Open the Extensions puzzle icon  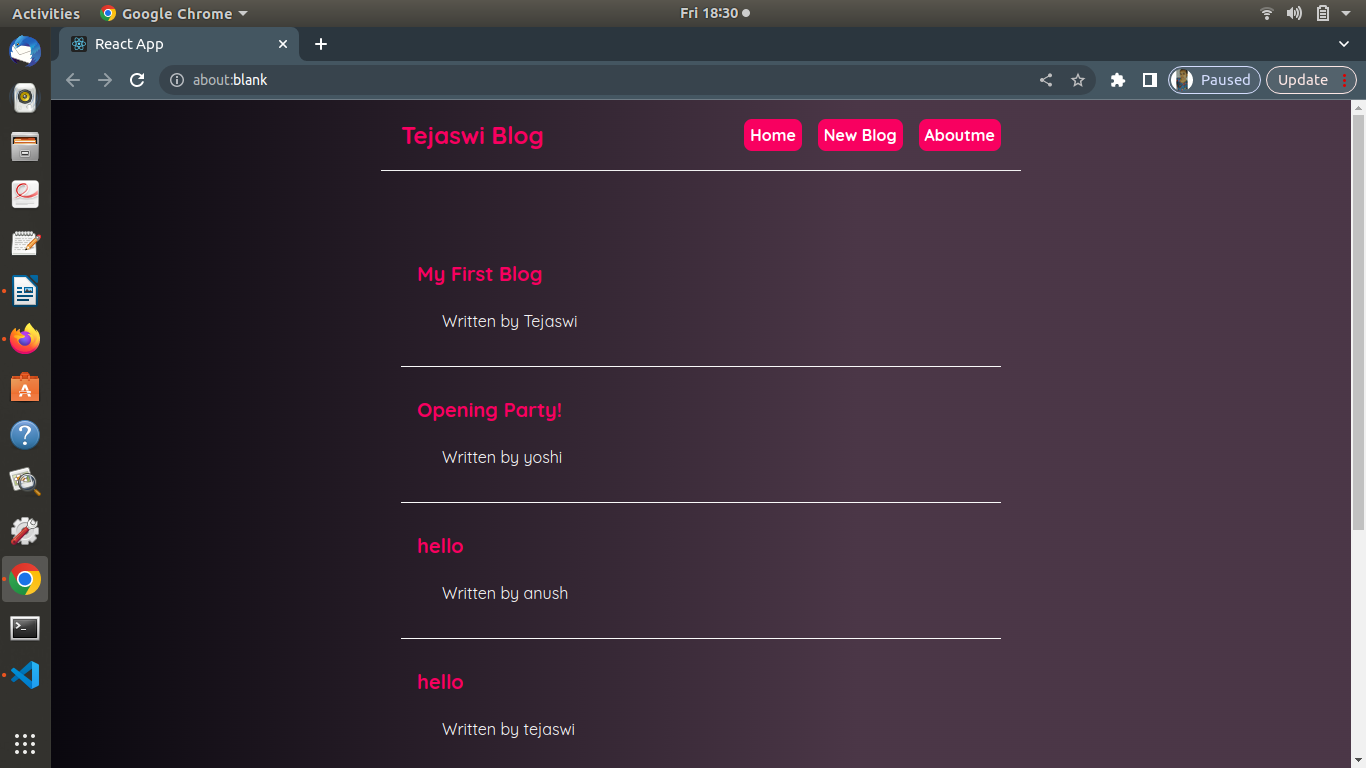pyautogui.click(x=1118, y=80)
